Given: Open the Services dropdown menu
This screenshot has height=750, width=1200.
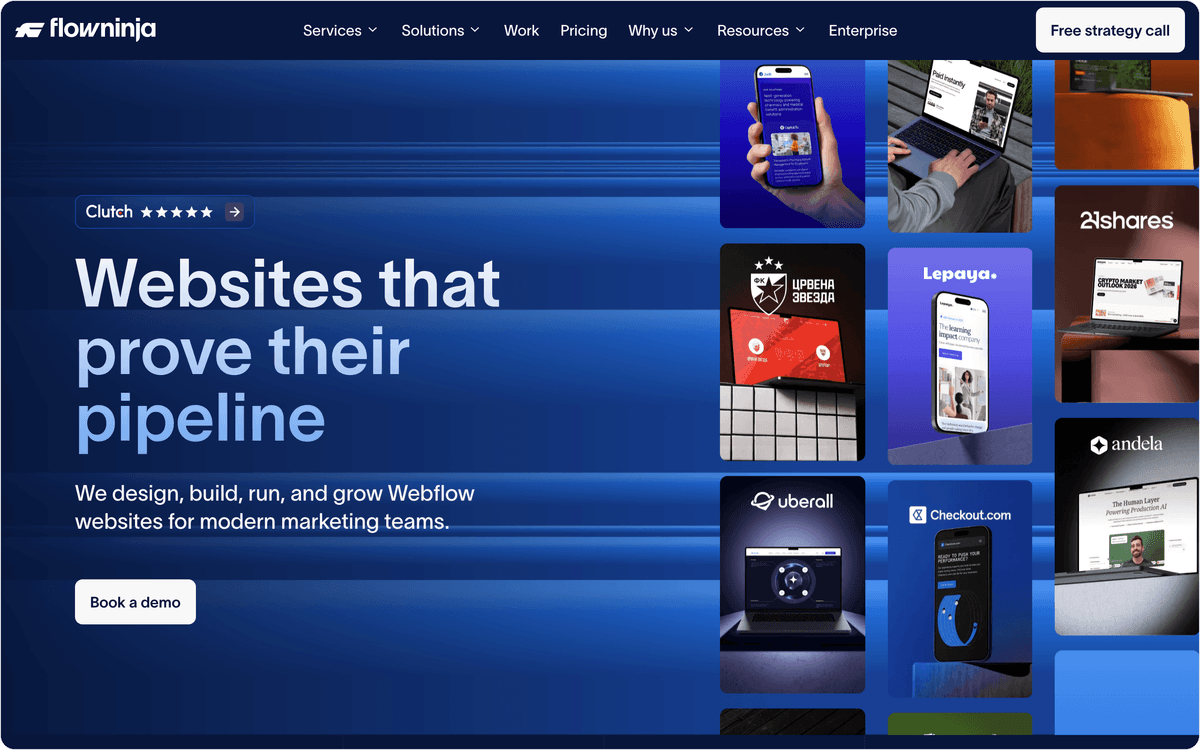Looking at the screenshot, I should click(340, 31).
